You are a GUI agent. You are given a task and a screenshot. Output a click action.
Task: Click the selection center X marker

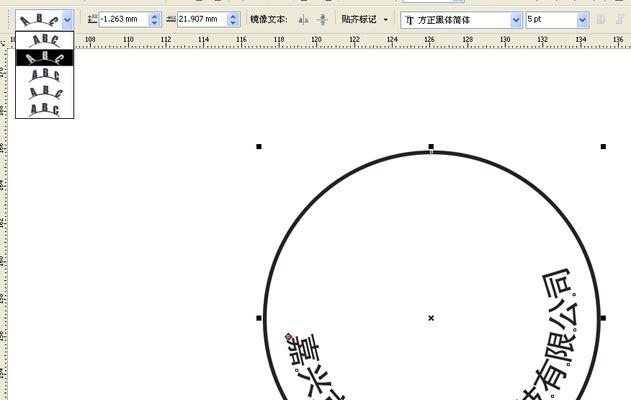pyautogui.click(x=431, y=318)
